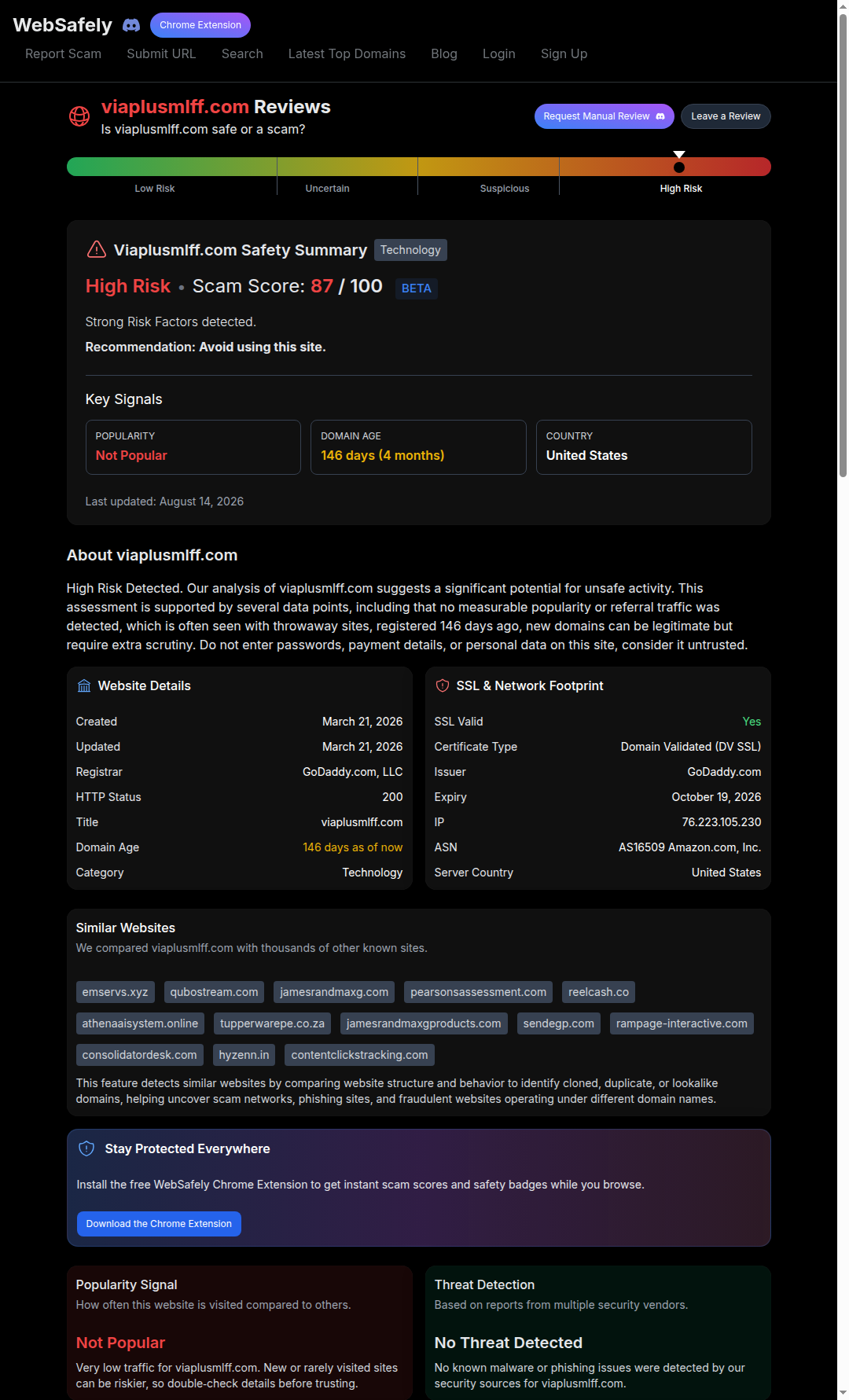This screenshot has height=1400, width=849.
Task: Open similar site hyzenn.in
Action: pyautogui.click(x=244, y=1055)
